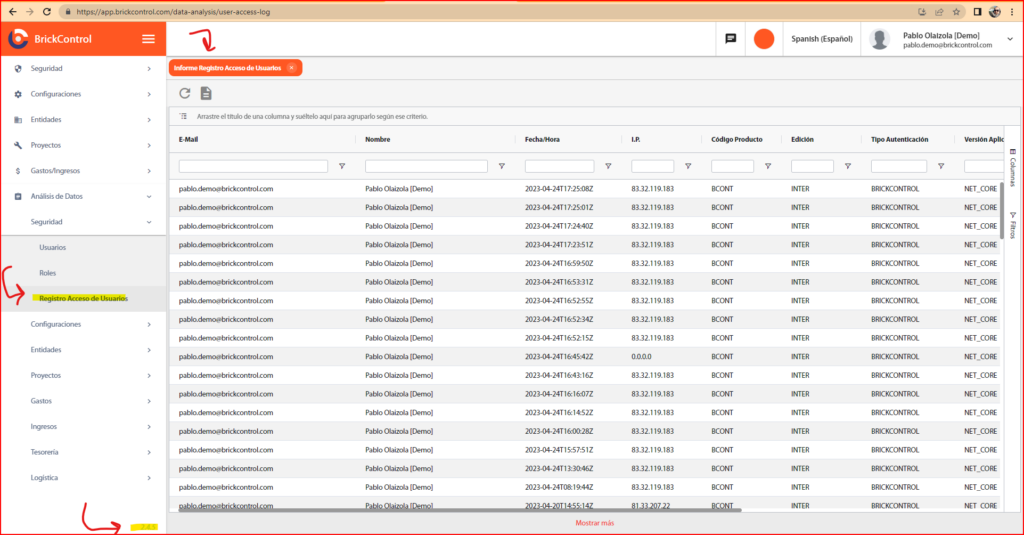The height and width of the screenshot is (535, 1024).
Task: Open Roles report
Action: 47,273
